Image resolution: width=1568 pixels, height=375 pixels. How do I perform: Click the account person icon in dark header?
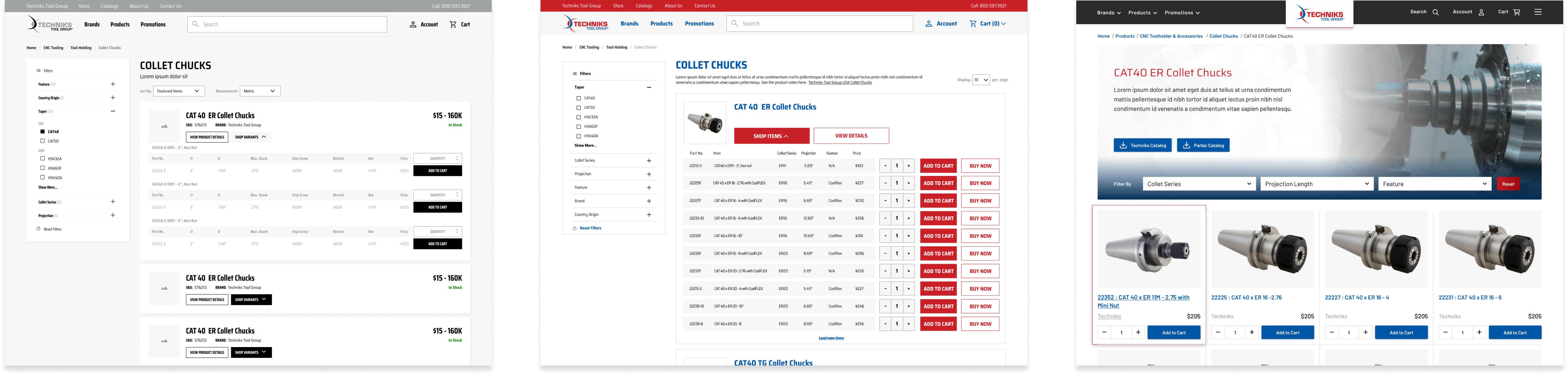[x=1481, y=12]
